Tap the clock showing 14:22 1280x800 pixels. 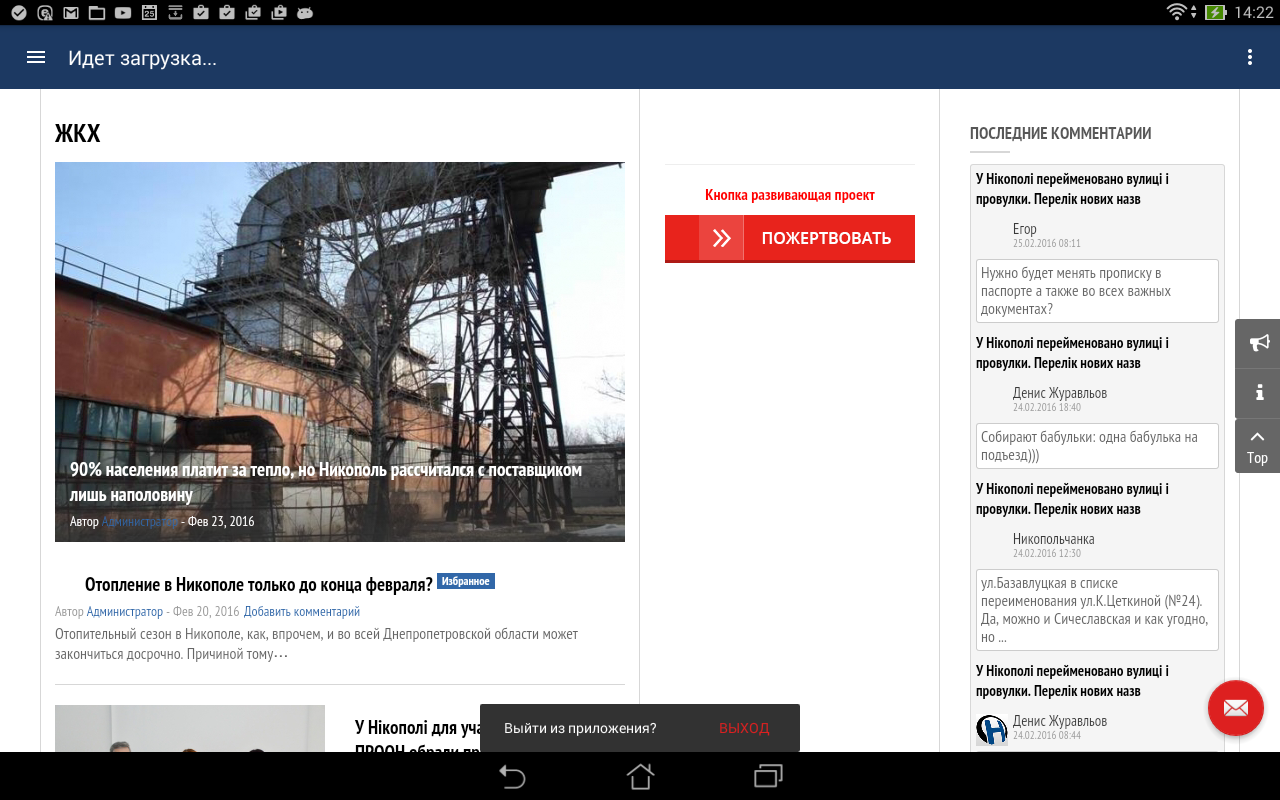click(1253, 13)
